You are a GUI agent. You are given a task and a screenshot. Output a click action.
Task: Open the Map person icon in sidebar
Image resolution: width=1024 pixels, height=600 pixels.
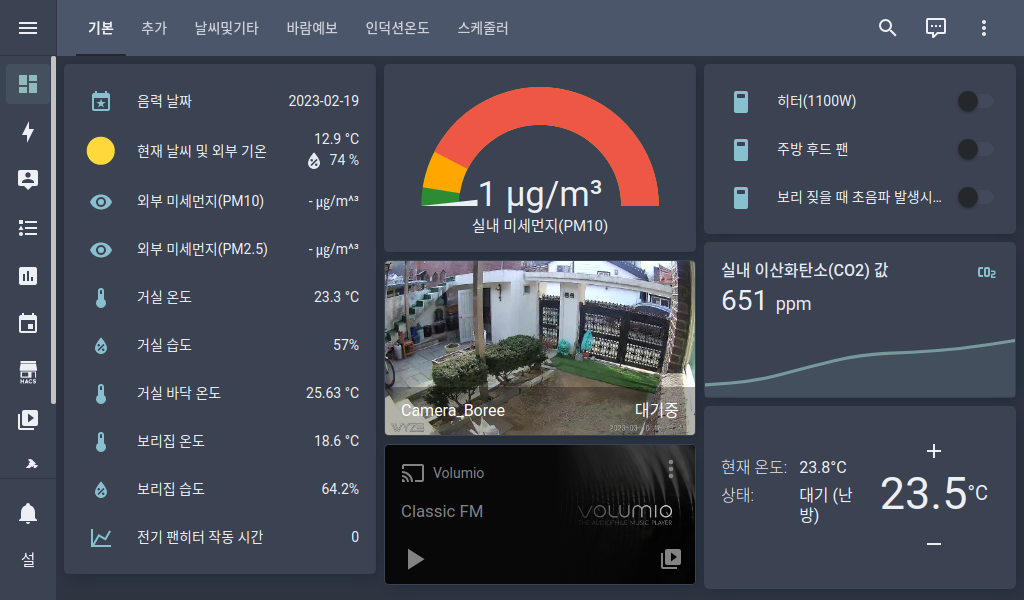tap(27, 180)
